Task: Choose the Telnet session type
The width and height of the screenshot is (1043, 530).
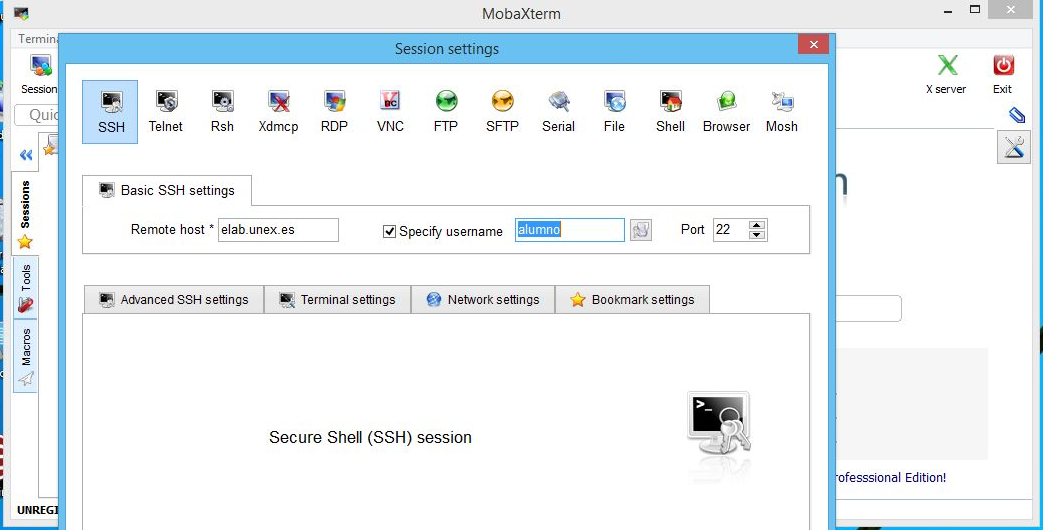Action: (166, 111)
